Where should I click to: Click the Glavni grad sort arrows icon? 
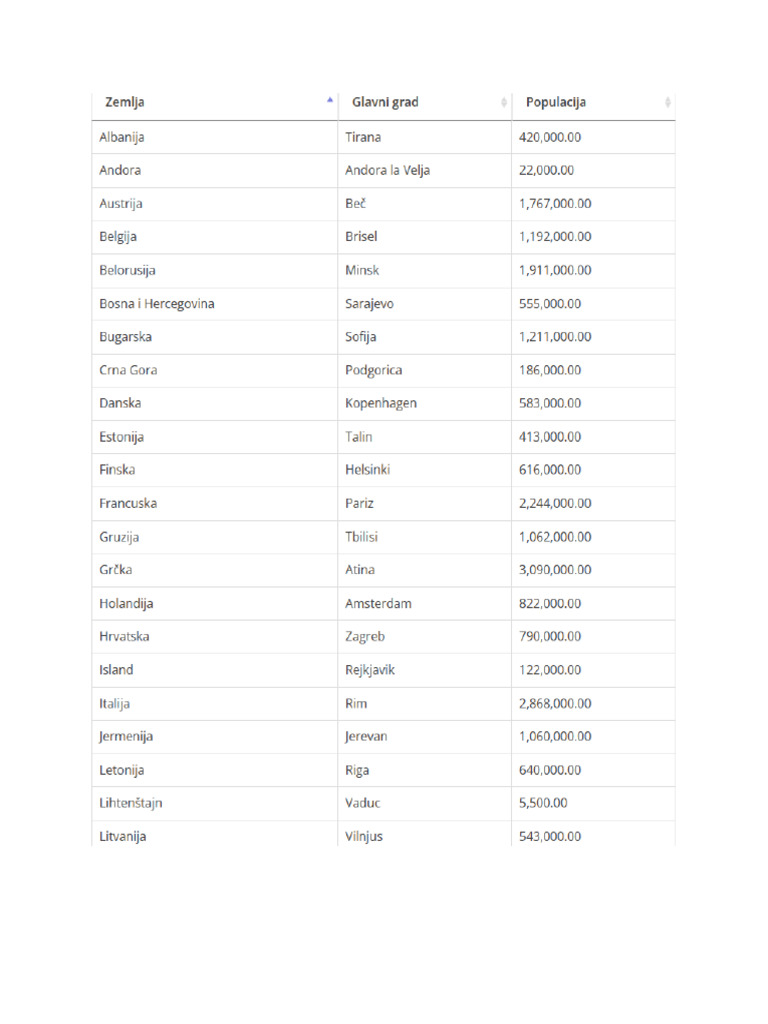click(x=504, y=102)
